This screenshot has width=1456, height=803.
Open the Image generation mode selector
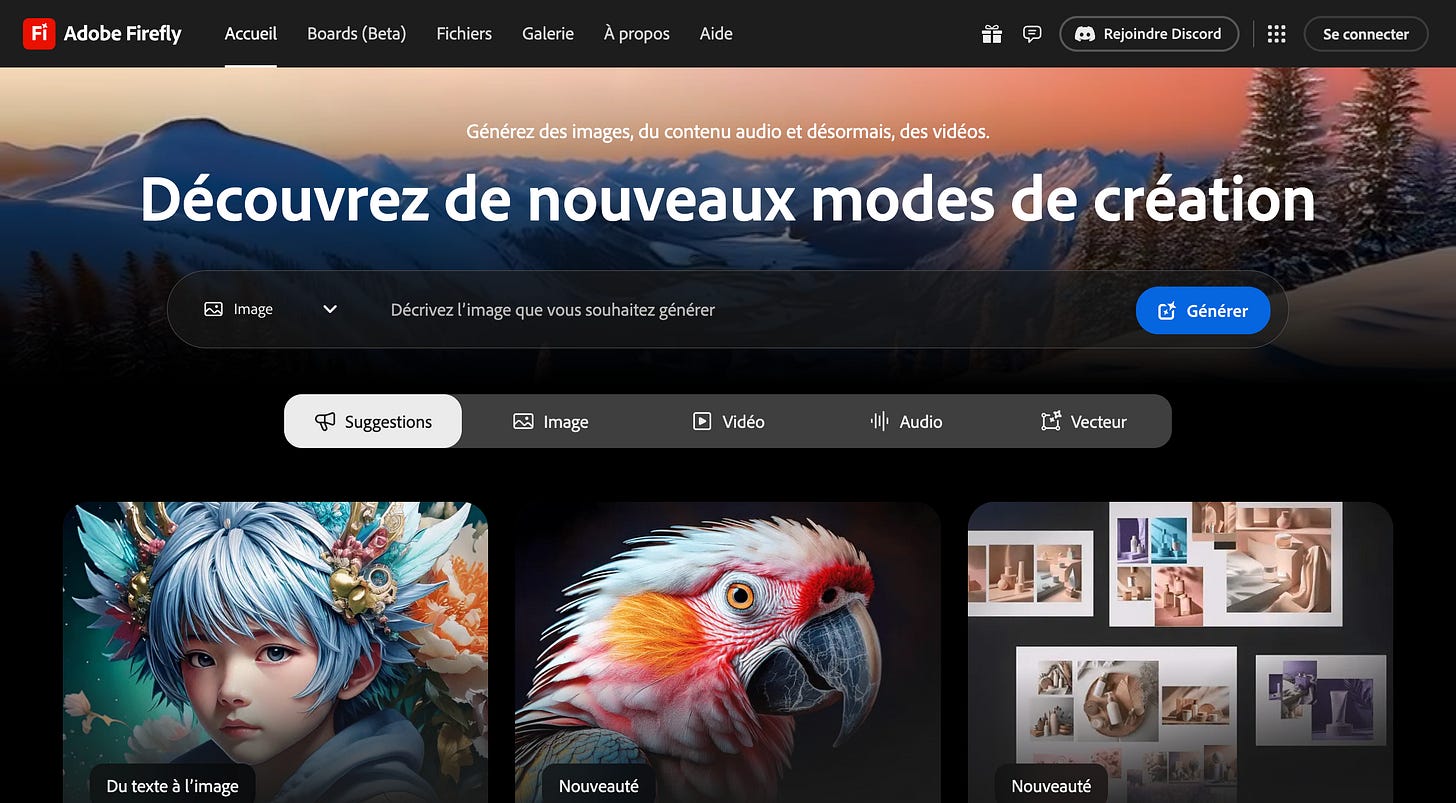[x=270, y=309]
